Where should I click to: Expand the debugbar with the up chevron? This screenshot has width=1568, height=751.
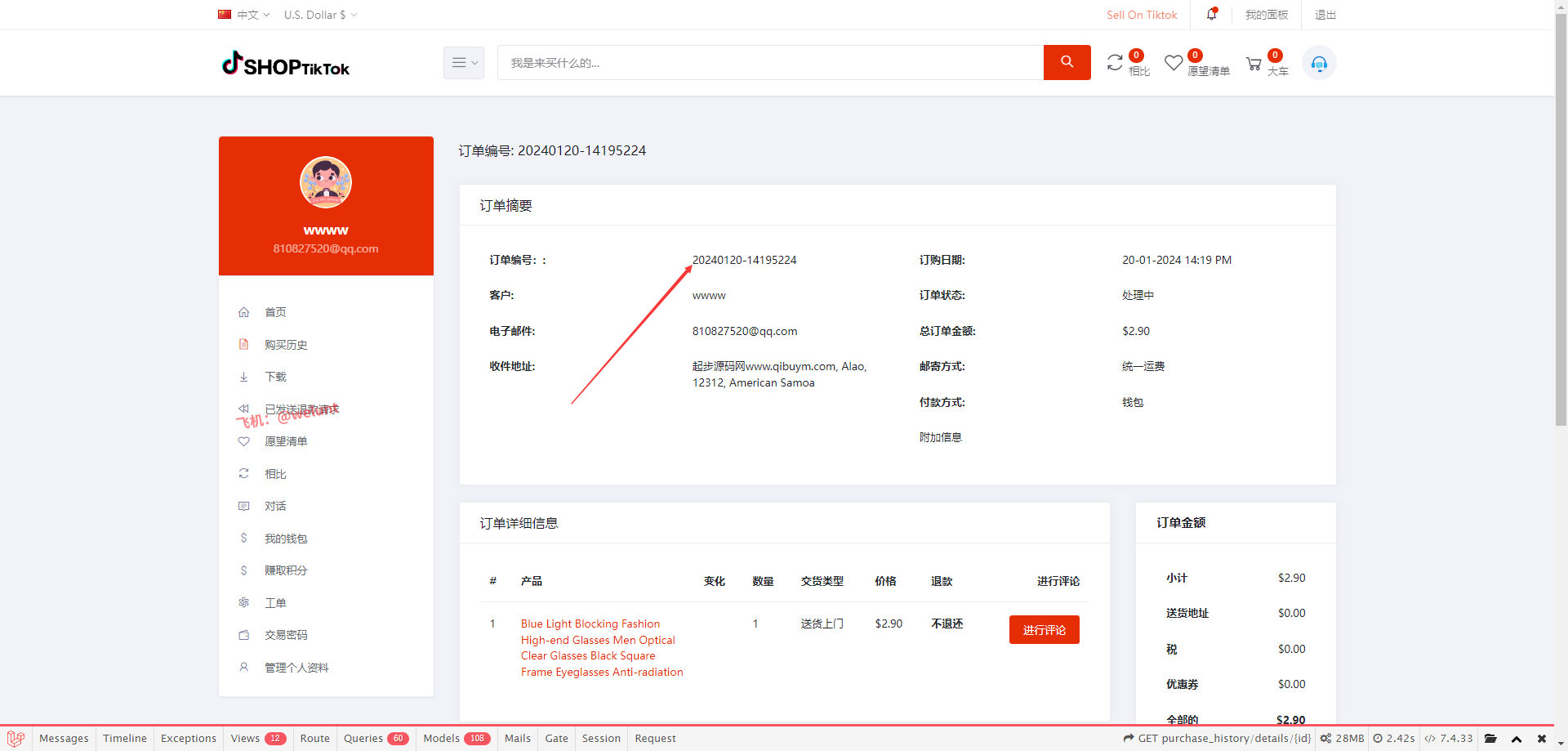[1517, 739]
